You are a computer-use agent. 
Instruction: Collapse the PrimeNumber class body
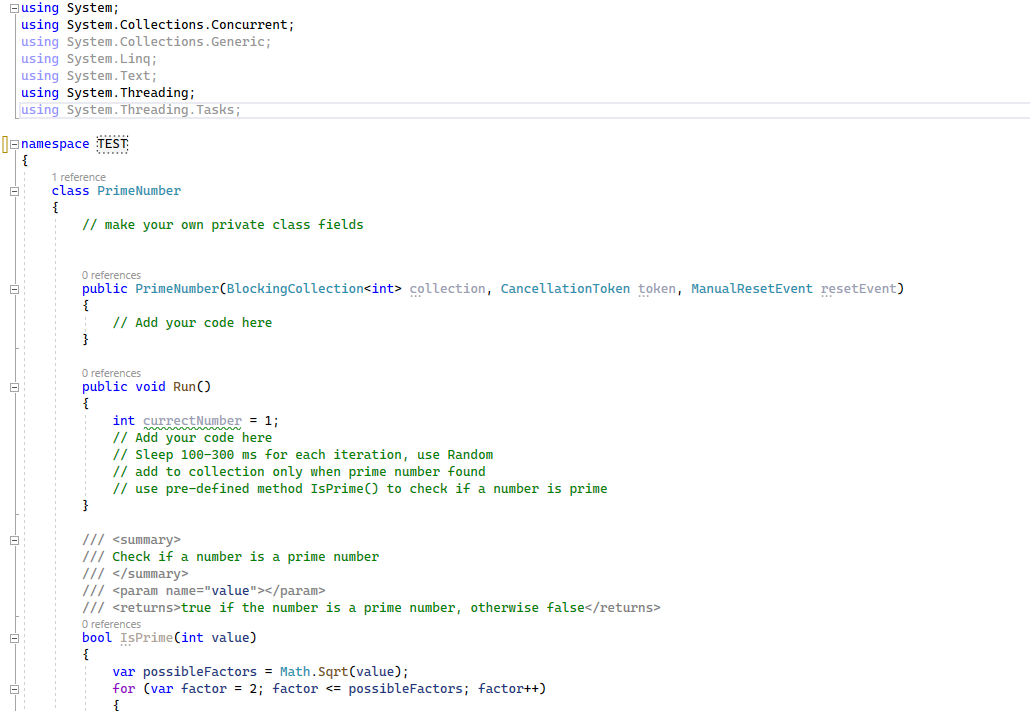[13, 190]
